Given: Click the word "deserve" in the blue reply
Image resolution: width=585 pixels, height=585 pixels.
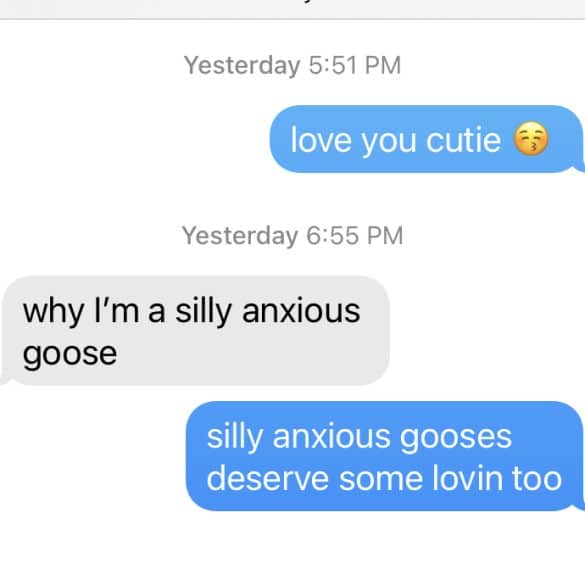Looking at the screenshot, I should pos(268,478).
